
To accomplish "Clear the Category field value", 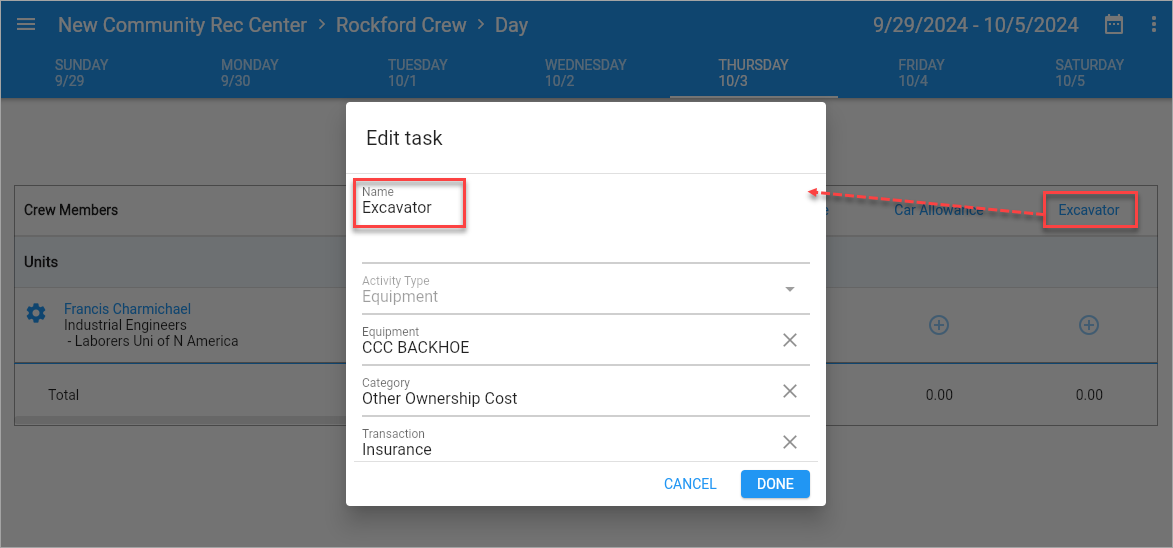I will tap(789, 391).
